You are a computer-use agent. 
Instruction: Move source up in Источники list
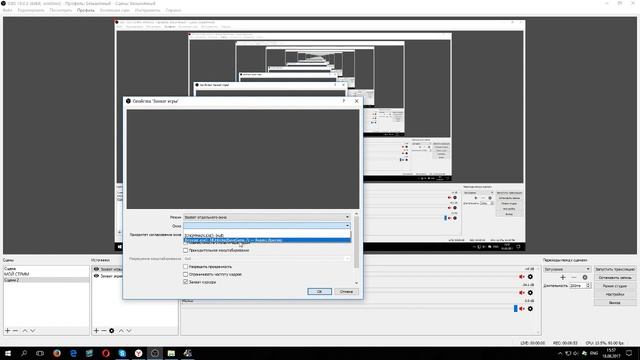pyautogui.click(x=121, y=331)
